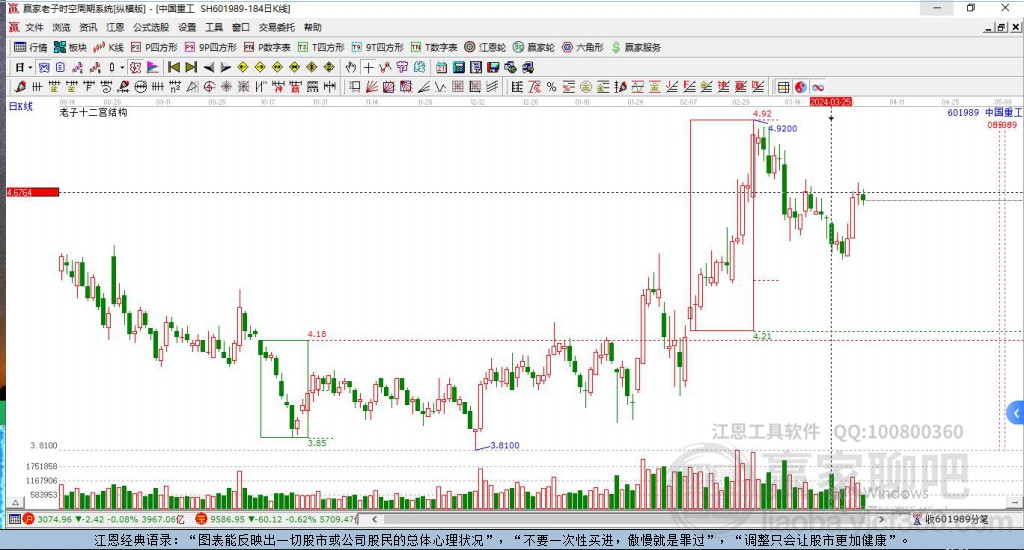Open the P四方形 tool

coord(154,47)
